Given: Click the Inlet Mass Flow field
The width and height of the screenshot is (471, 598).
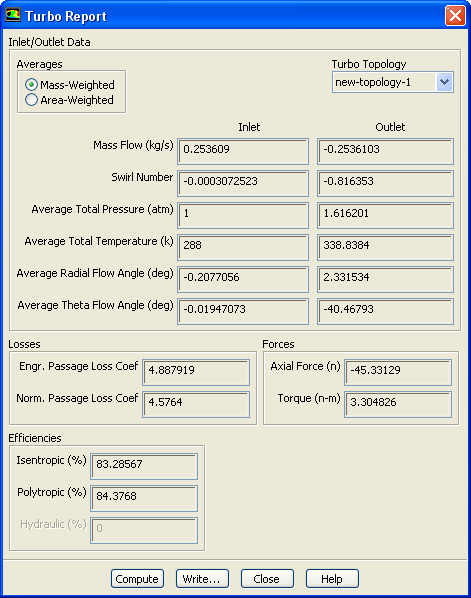Looking at the screenshot, I should coord(243,151).
